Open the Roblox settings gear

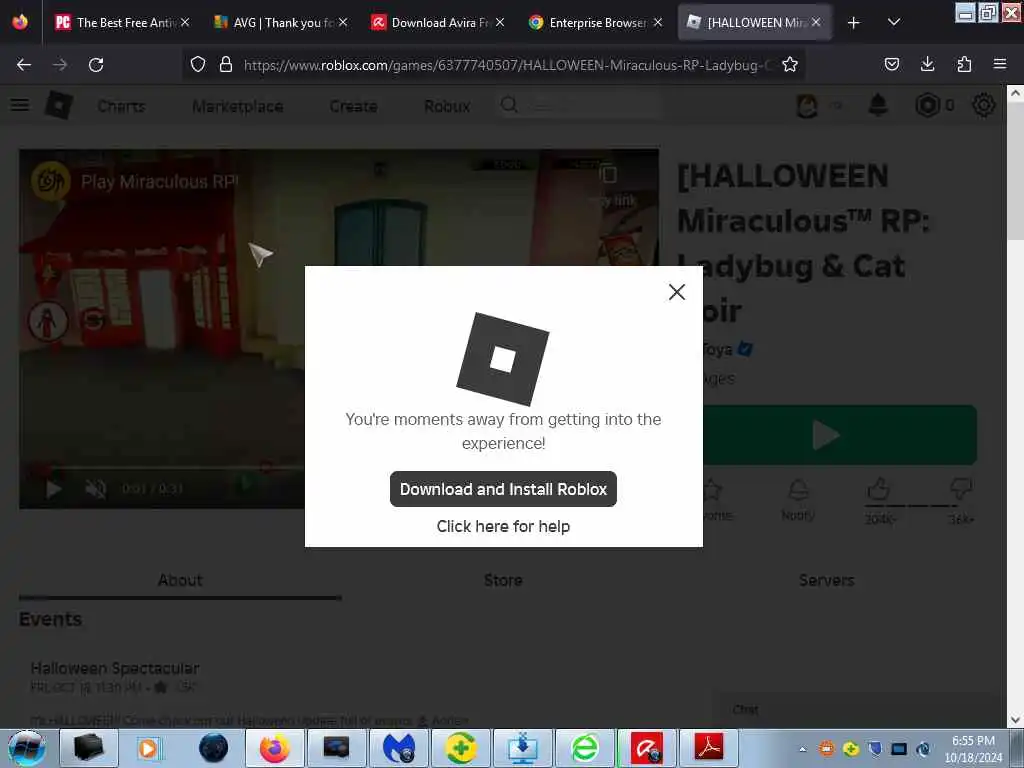point(984,105)
